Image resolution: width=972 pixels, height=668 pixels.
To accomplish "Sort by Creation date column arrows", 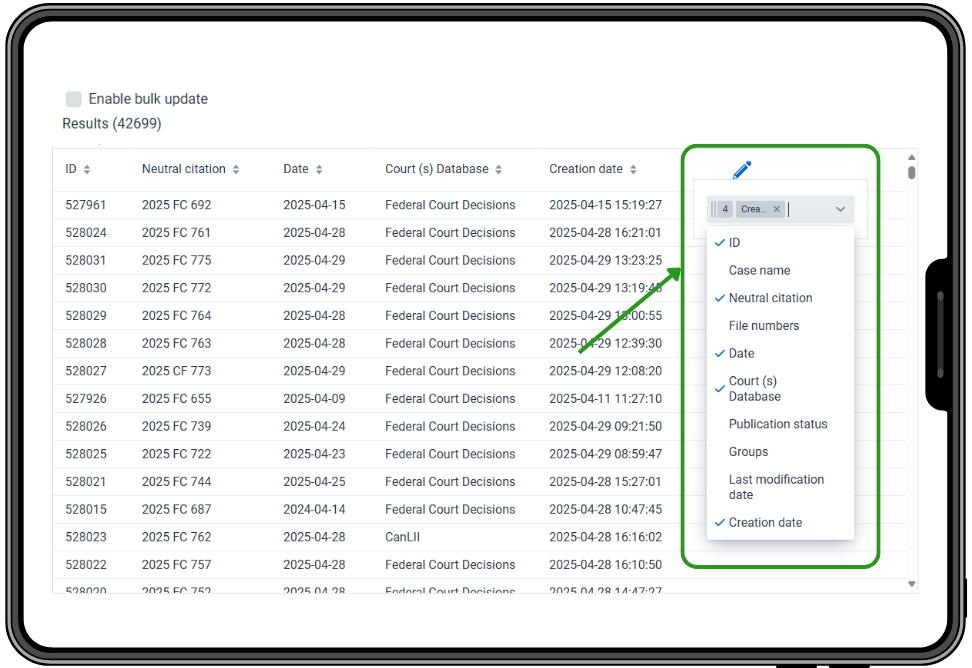I will [x=633, y=170].
